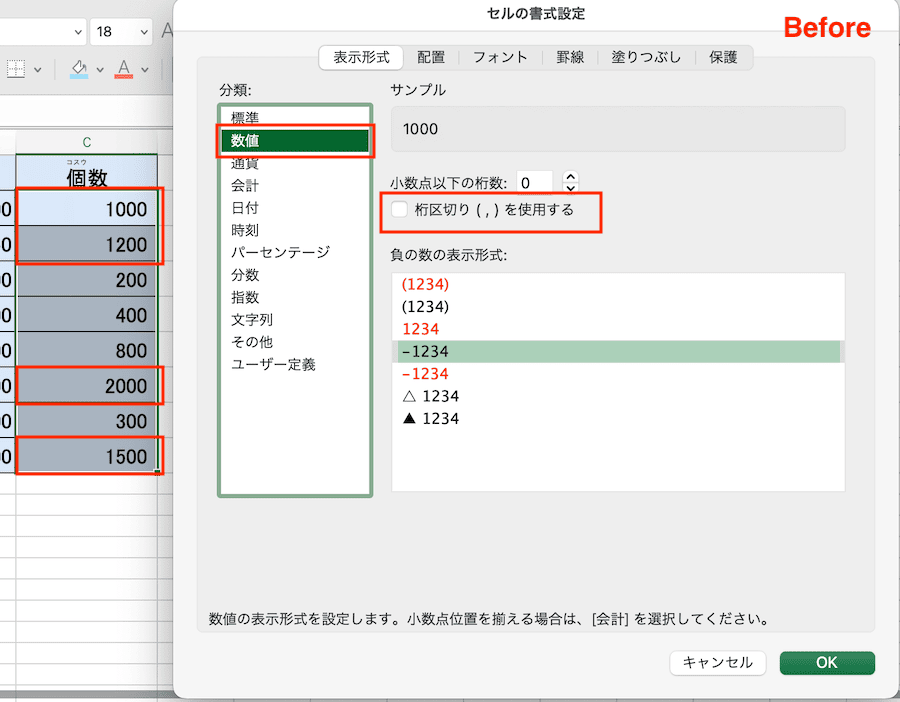Click the borders icon in the toolbar
This screenshot has width=900, height=702.
[x=16, y=69]
